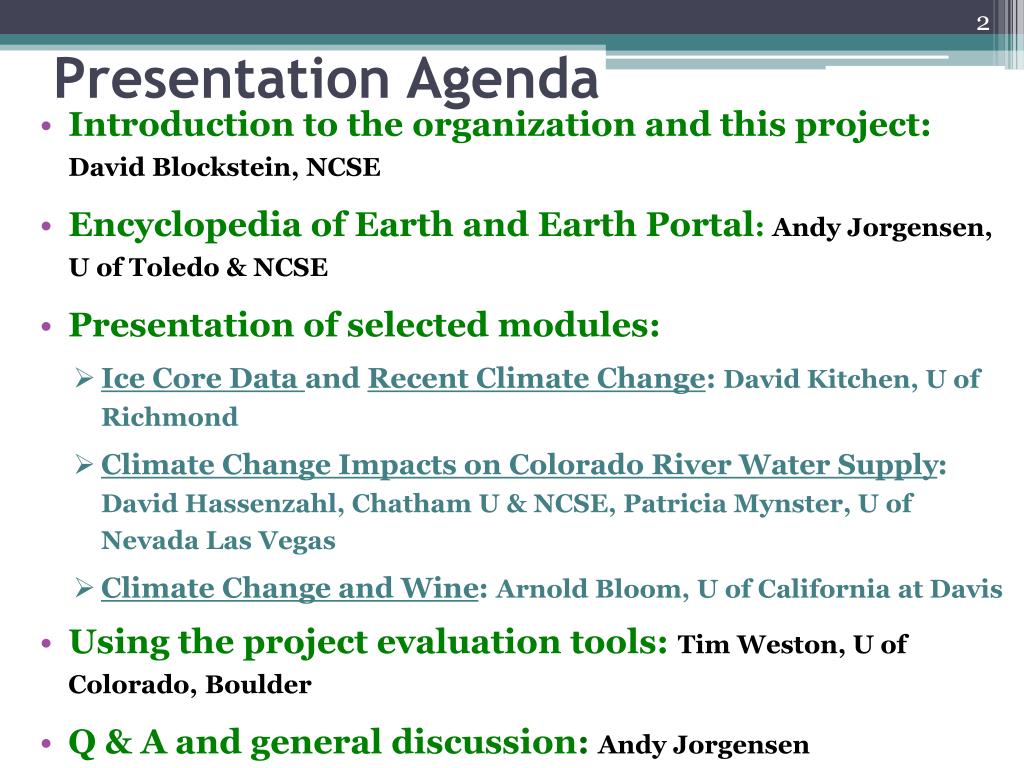Select 'Using the project evaluation tools:' heading
The width and height of the screenshot is (1024, 768).
tap(368, 643)
